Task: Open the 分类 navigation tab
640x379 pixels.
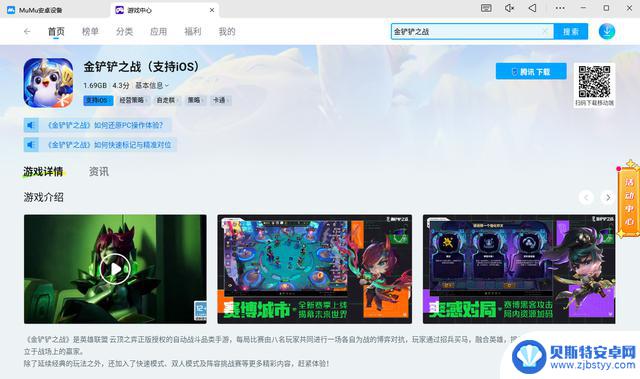Action: tap(124, 31)
